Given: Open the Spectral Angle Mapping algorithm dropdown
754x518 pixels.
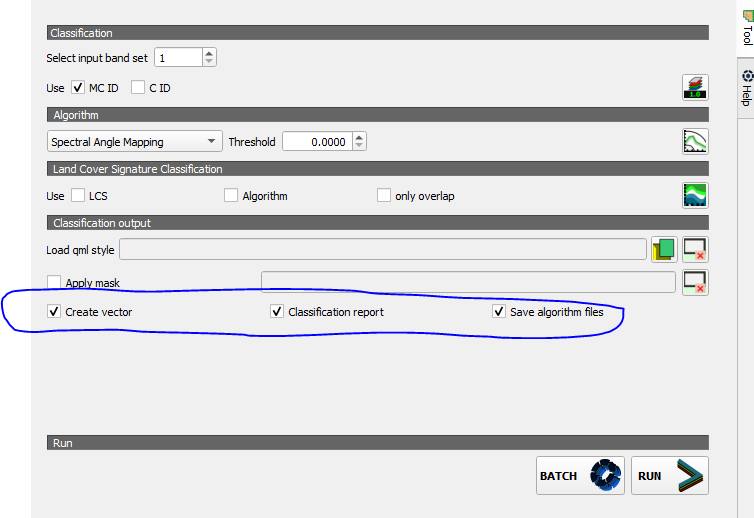Looking at the screenshot, I should (135, 141).
